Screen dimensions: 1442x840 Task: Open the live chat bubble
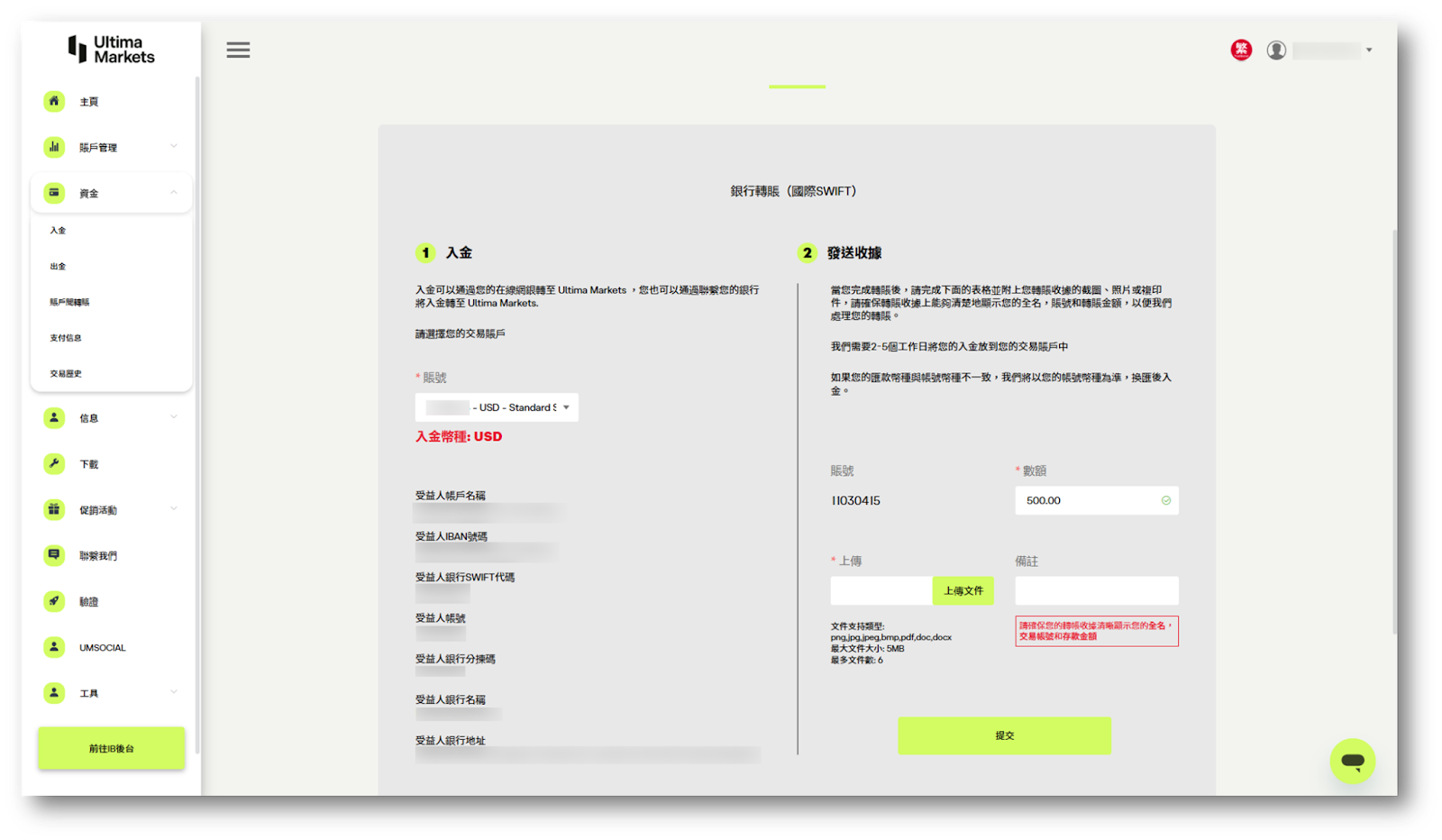pyautogui.click(x=1352, y=761)
